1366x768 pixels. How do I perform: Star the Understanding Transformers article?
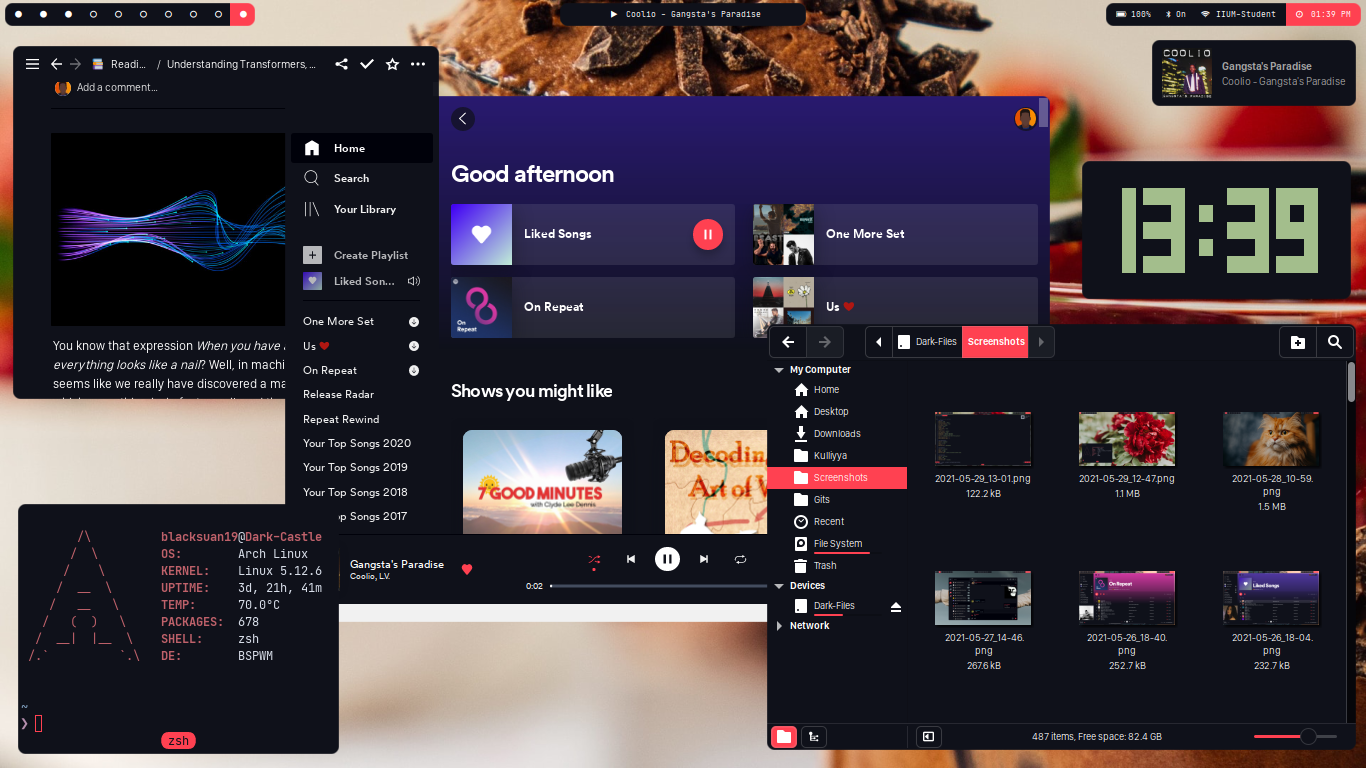coord(393,64)
